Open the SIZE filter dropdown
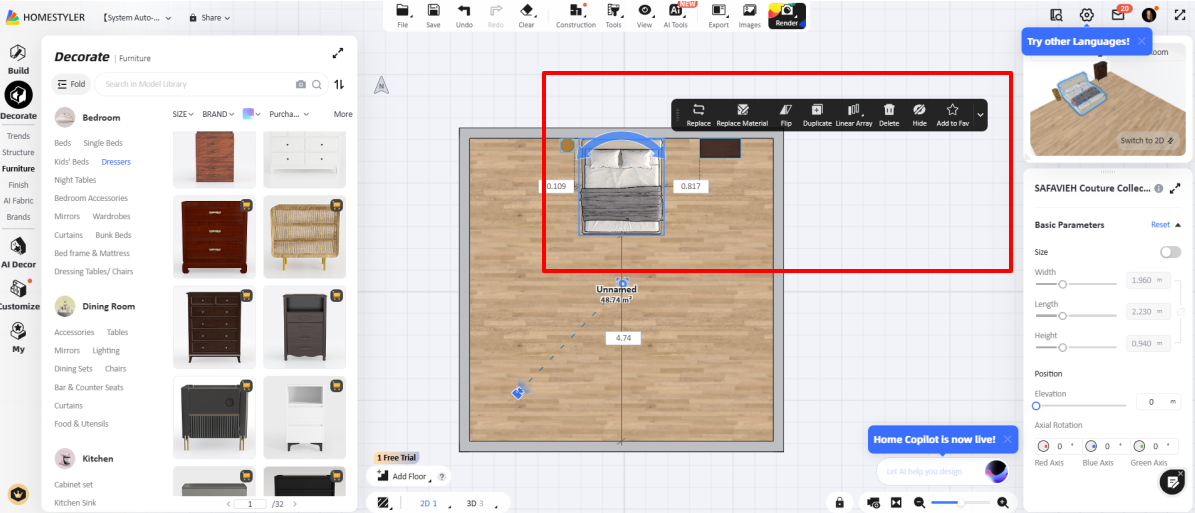Viewport: 1195px width, 513px height. click(x=183, y=114)
